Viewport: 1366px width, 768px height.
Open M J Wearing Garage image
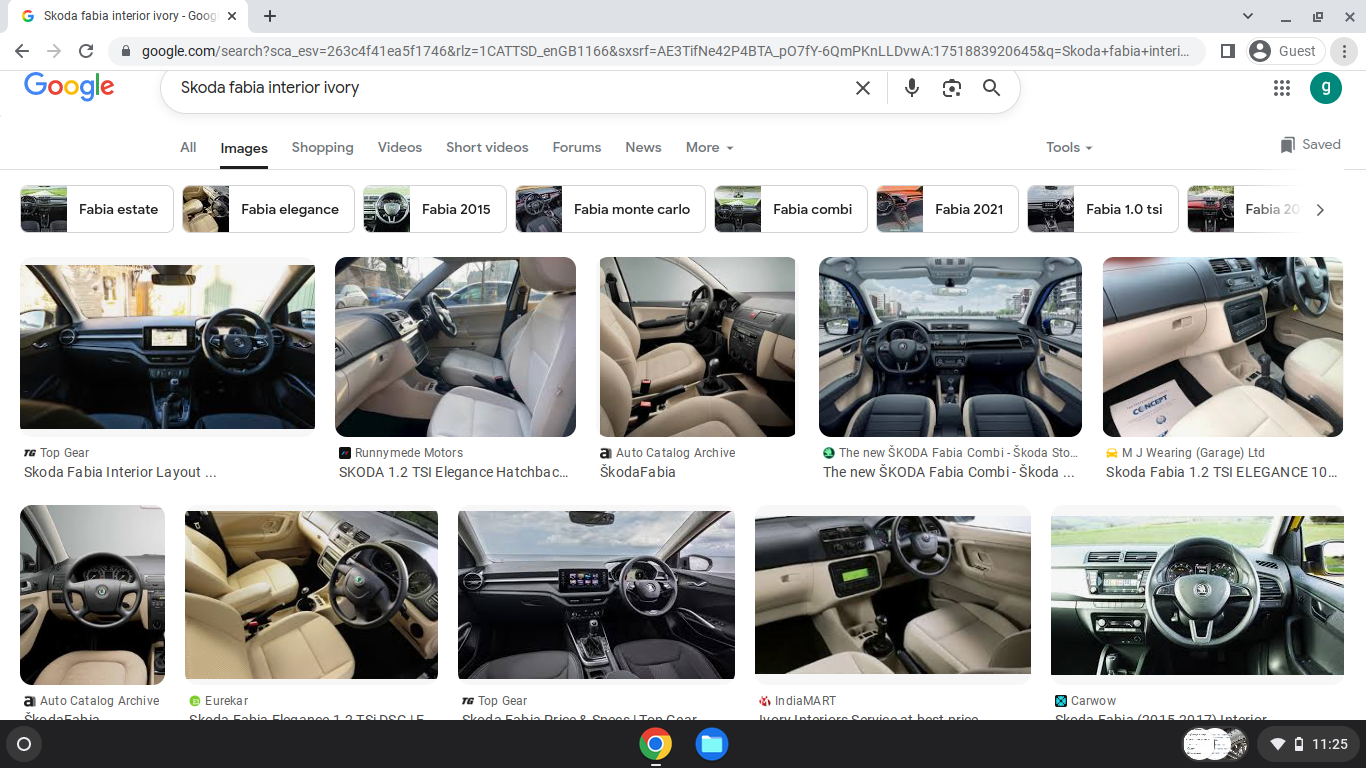(x=1223, y=347)
